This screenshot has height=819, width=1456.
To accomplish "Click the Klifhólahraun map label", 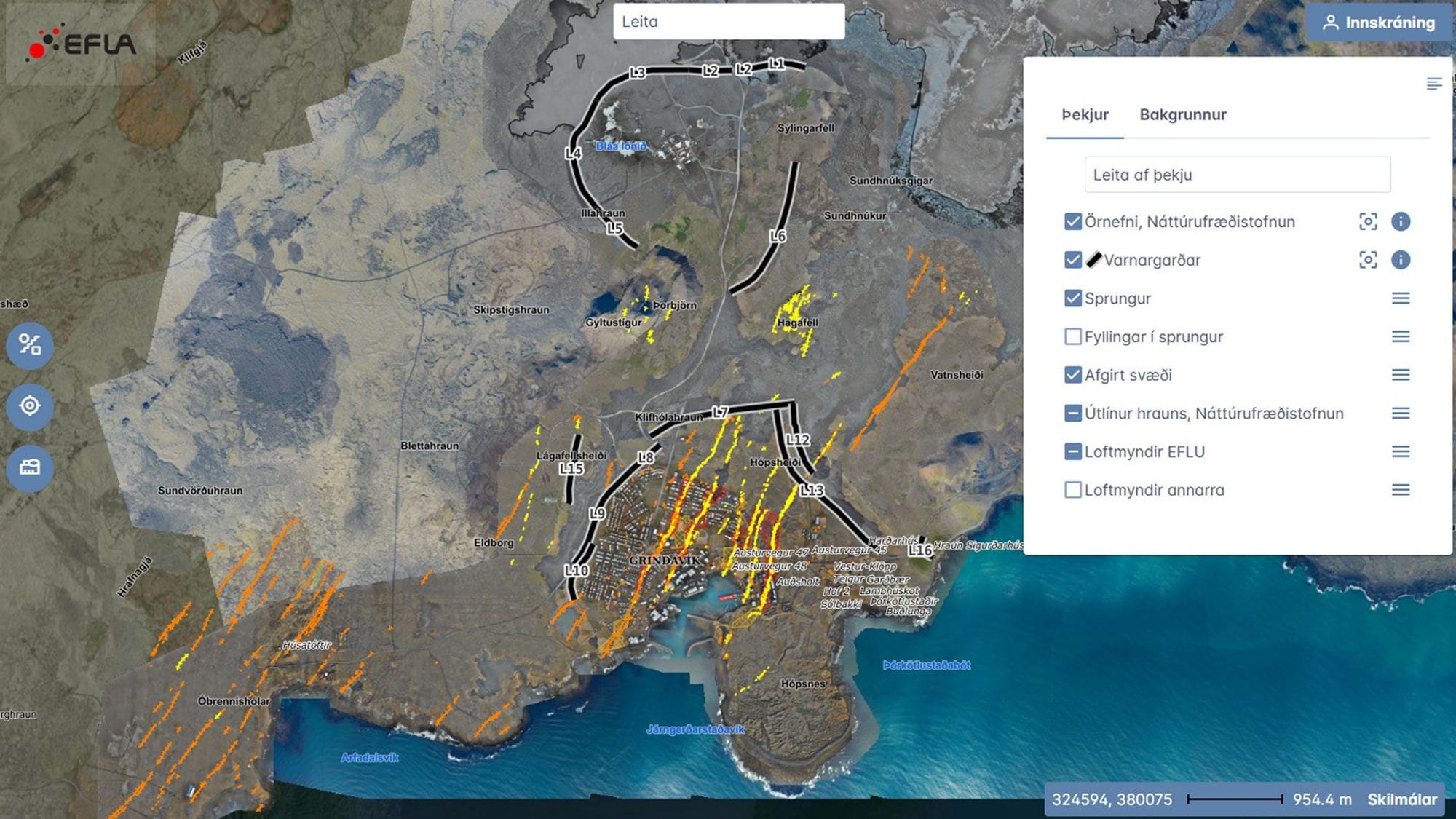I will pyautogui.click(x=669, y=417).
